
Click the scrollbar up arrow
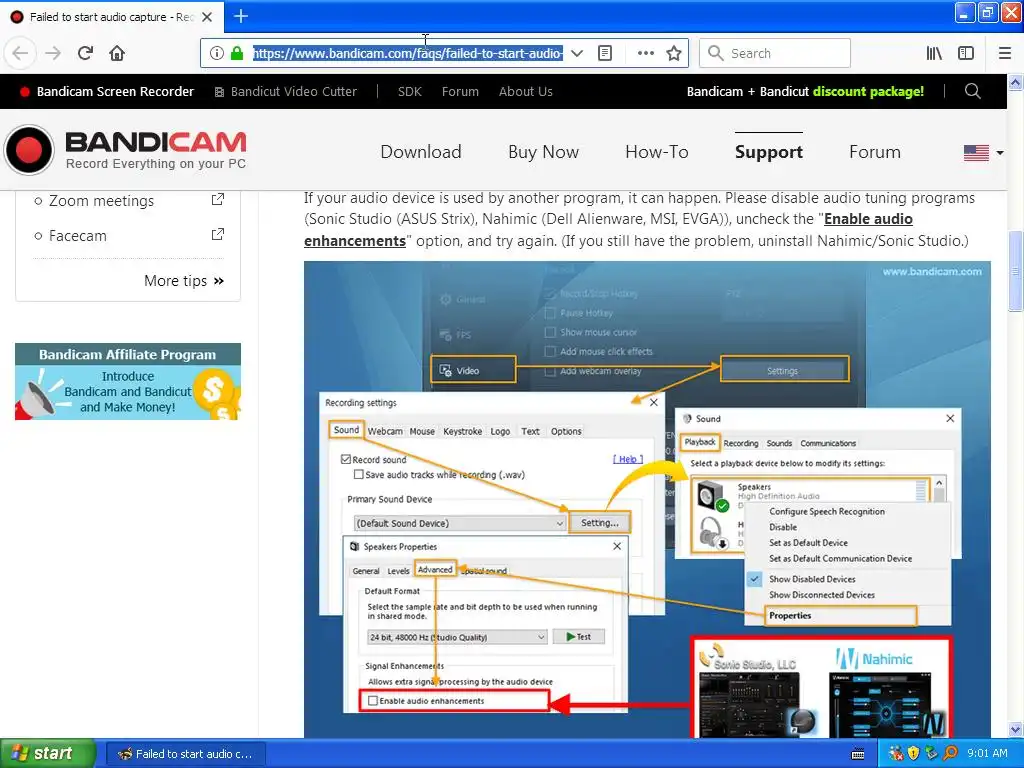point(1016,82)
